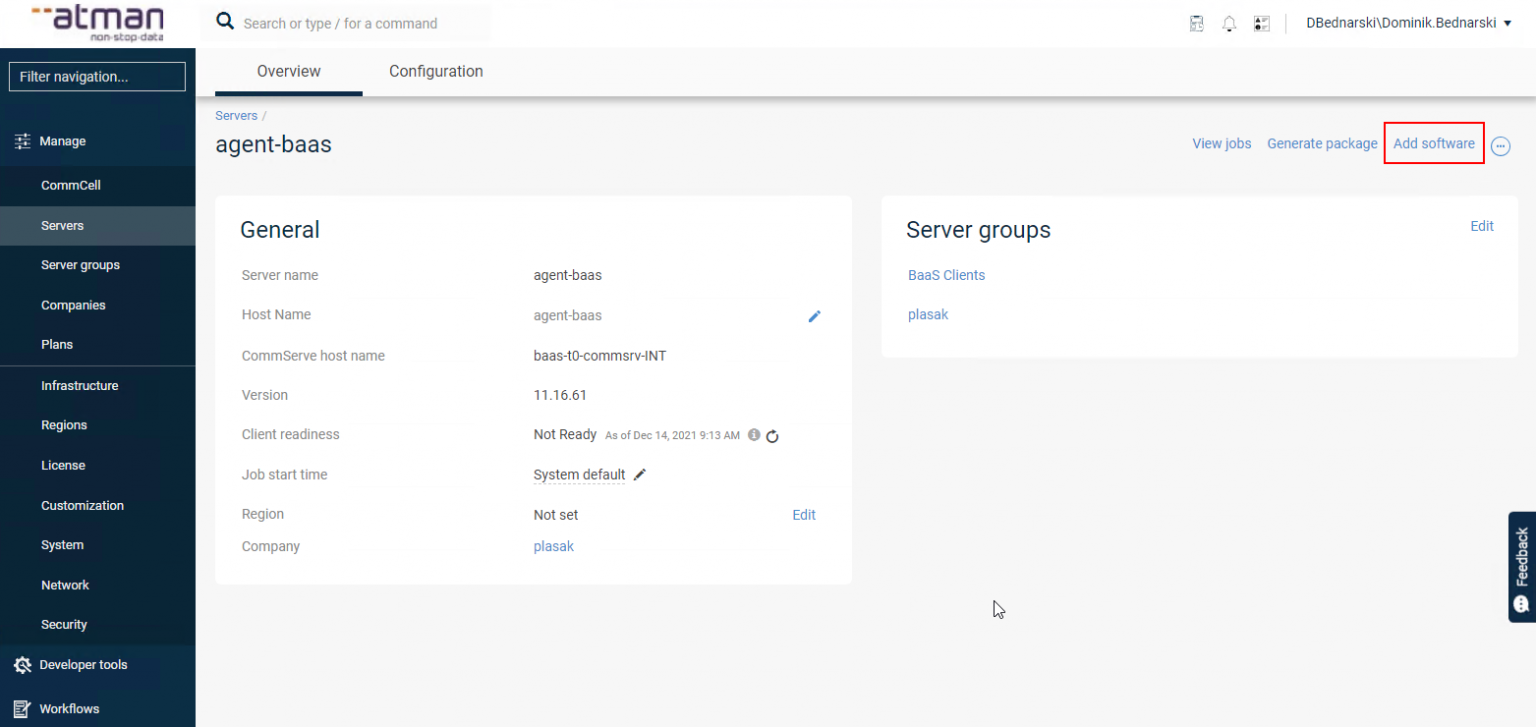1536x727 pixels.
Task: Click in the Filter navigation field
Action: pos(97,77)
